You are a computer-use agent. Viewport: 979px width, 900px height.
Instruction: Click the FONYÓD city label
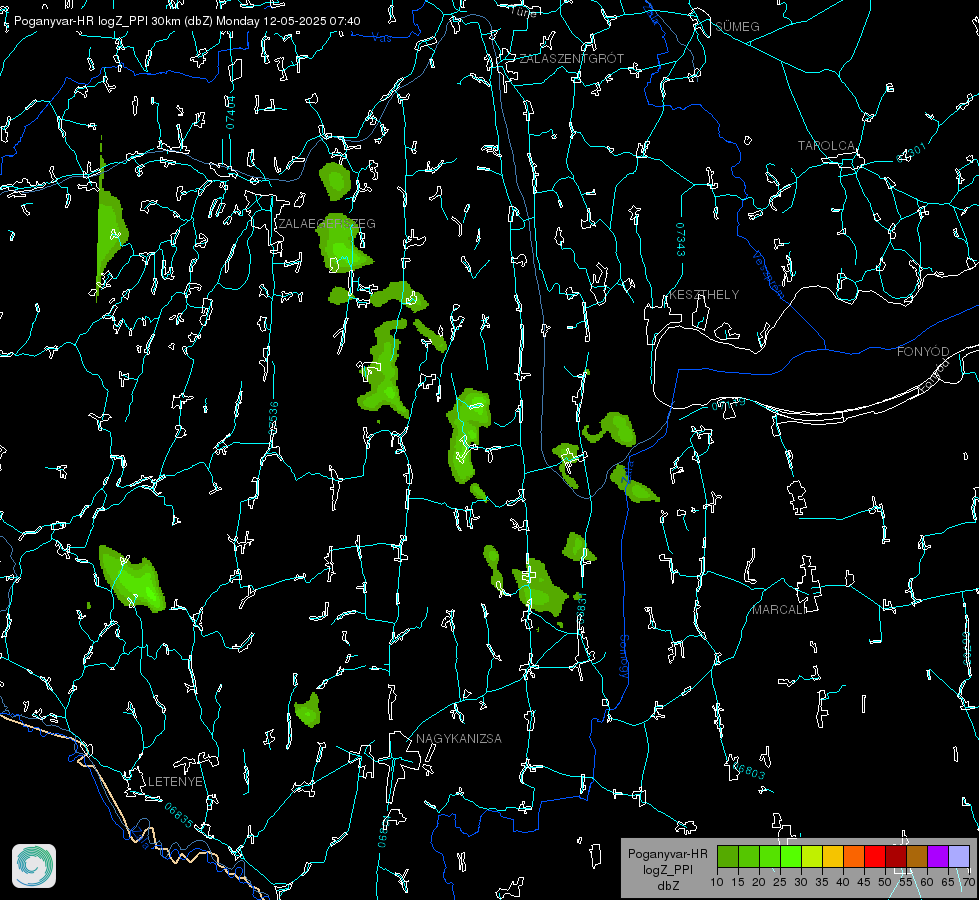[x=923, y=352]
